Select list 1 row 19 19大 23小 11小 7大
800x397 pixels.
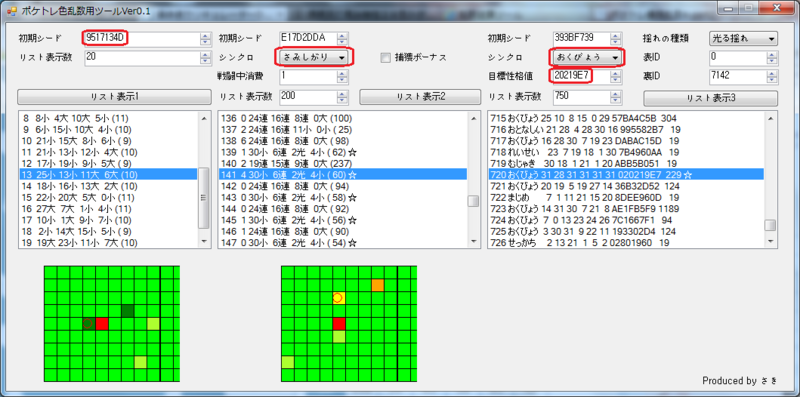108,242
